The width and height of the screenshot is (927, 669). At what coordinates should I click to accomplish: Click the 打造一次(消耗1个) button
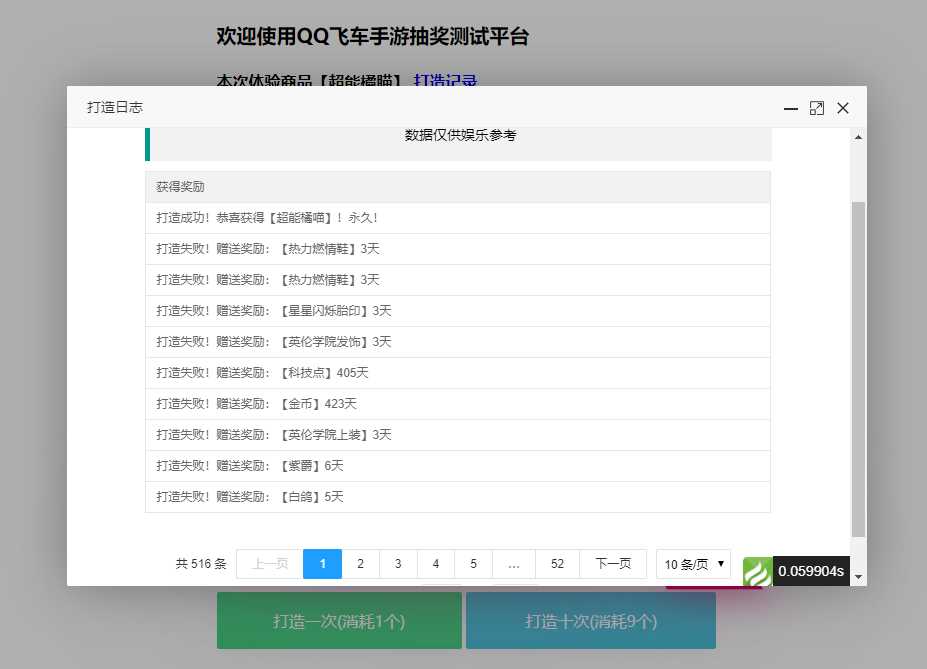coord(338,621)
